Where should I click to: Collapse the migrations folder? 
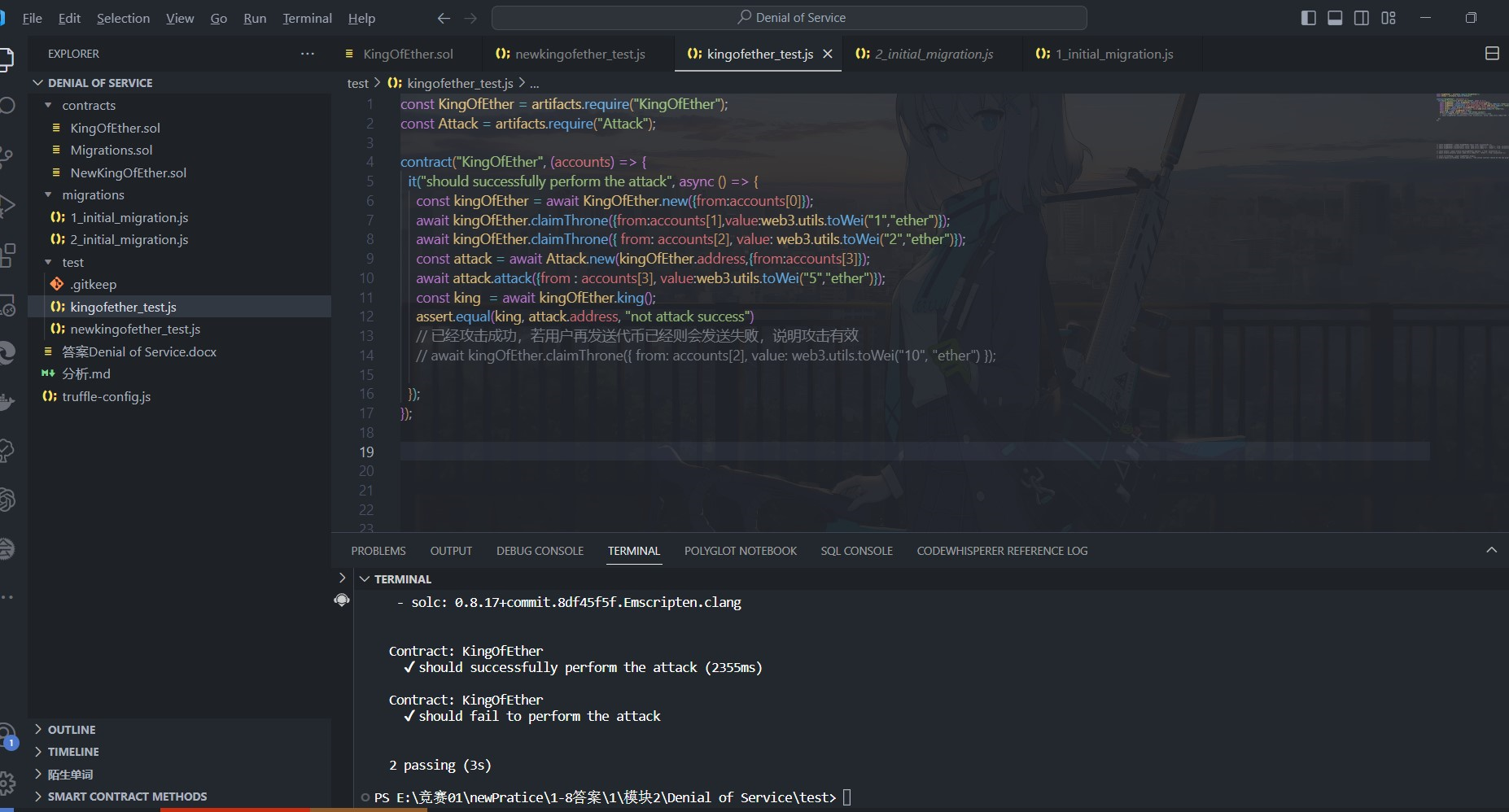[48, 194]
